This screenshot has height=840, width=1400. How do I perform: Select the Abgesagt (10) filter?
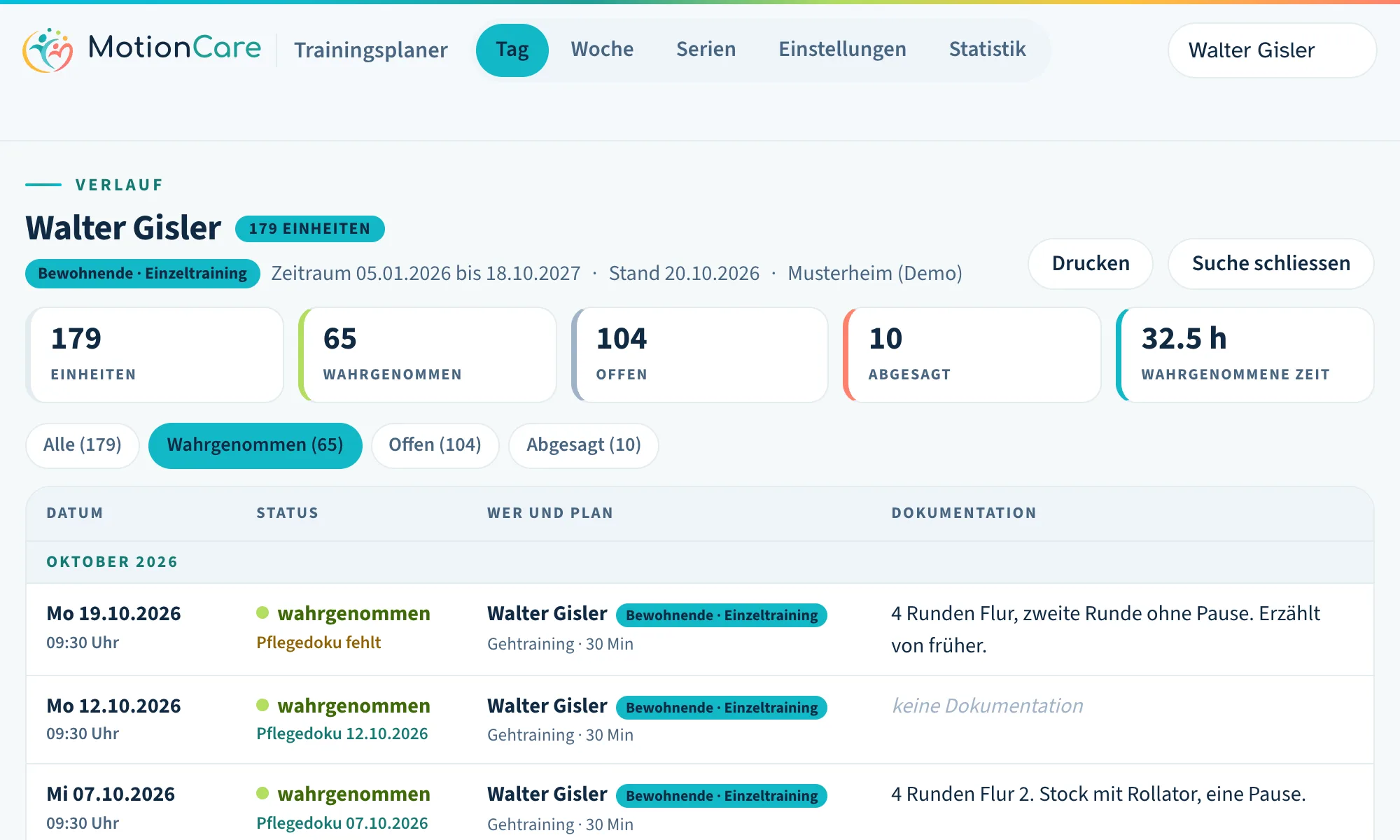[583, 445]
